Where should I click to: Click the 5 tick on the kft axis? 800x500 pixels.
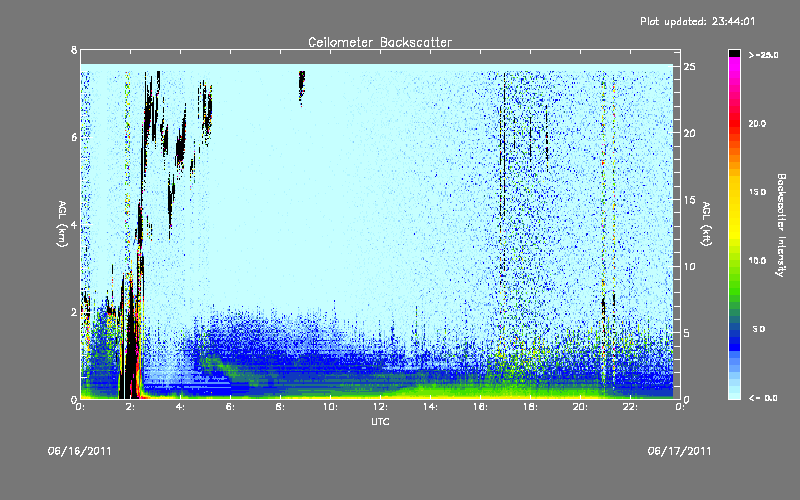687,333
